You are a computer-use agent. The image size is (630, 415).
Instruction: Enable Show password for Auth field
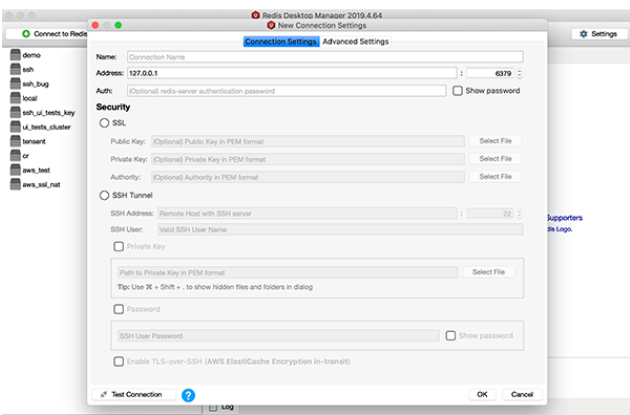[x=457, y=91]
